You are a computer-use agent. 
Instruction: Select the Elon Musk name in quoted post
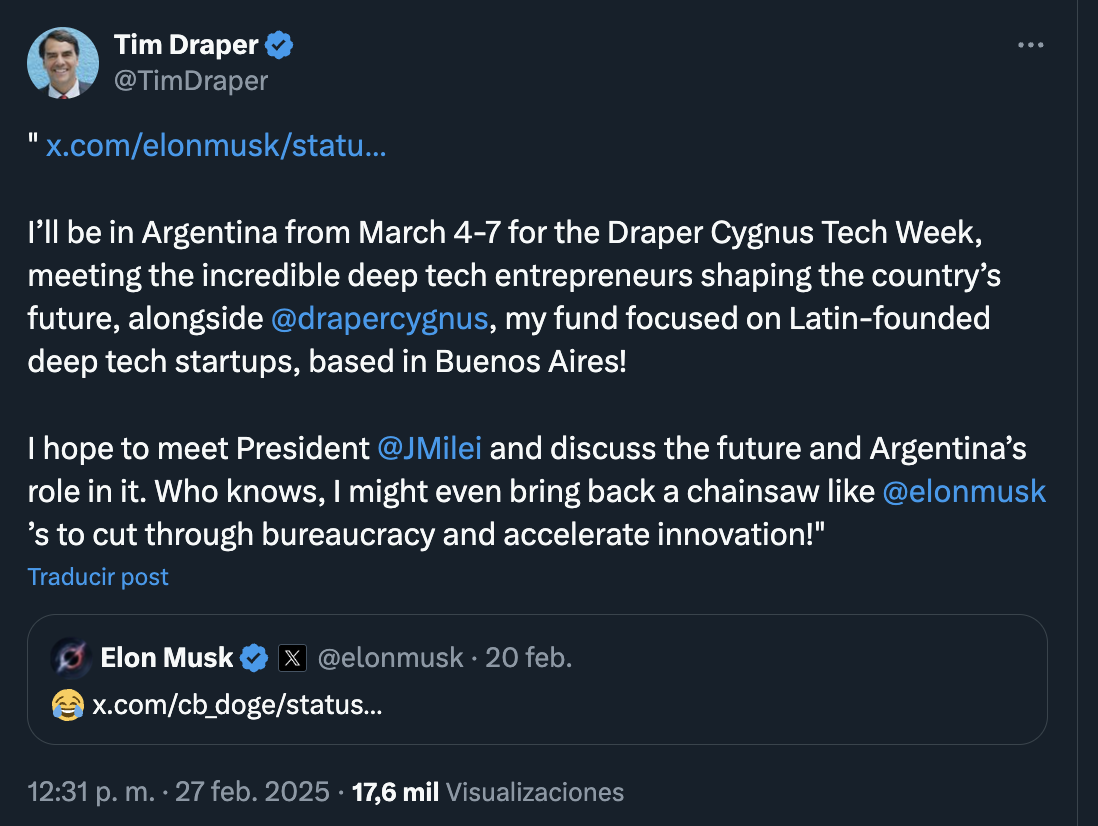click(167, 657)
